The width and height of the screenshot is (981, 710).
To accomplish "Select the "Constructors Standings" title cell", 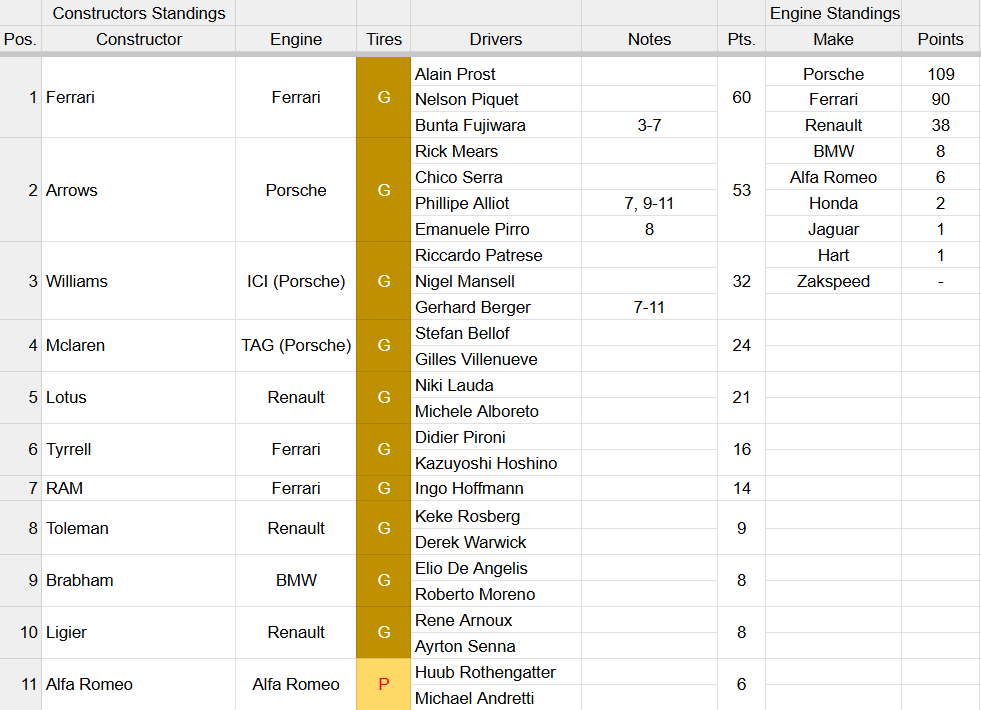I will click(x=139, y=13).
